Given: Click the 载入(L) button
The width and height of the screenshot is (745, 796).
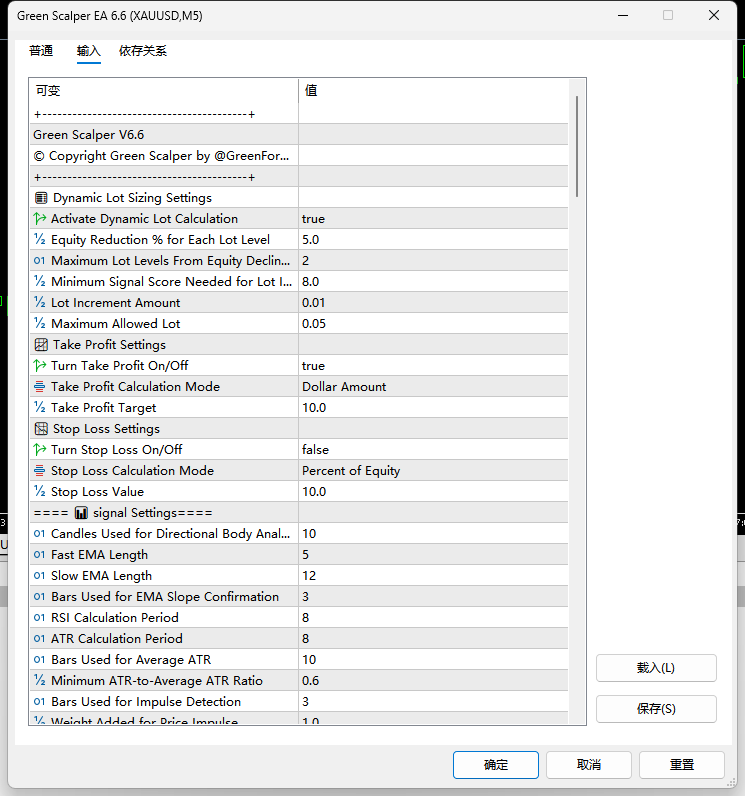Looking at the screenshot, I should [x=656, y=668].
